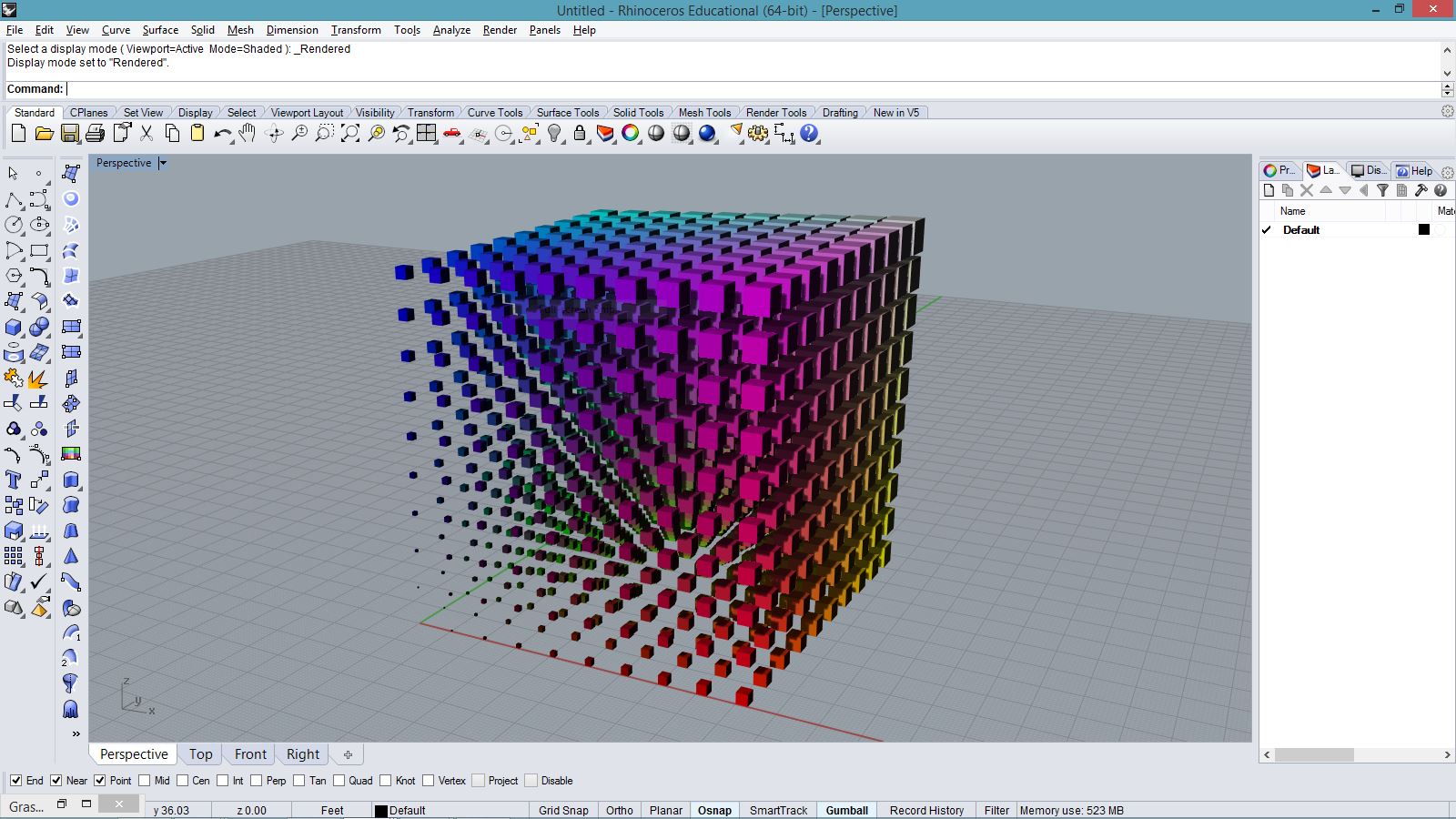The height and width of the screenshot is (819, 1456).
Task: Click the hammer Tools icon in Layers panel
Action: tap(1421, 190)
